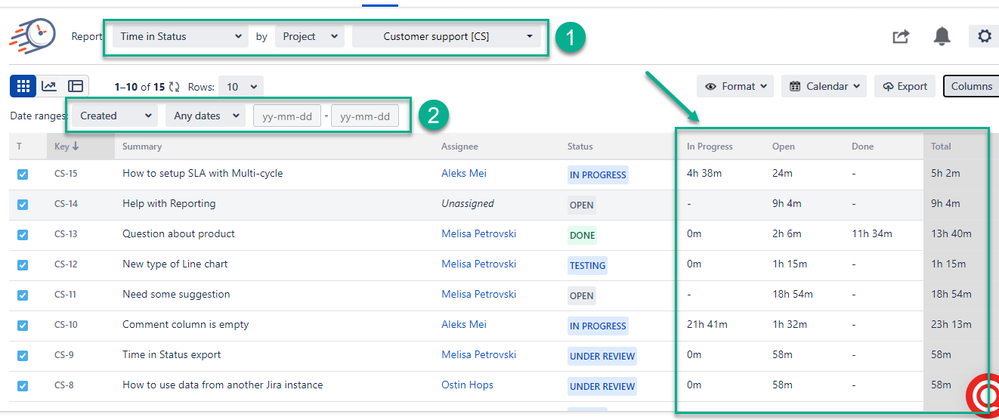Switch to grid table view
The image size is (999, 420).
coord(23,86)
